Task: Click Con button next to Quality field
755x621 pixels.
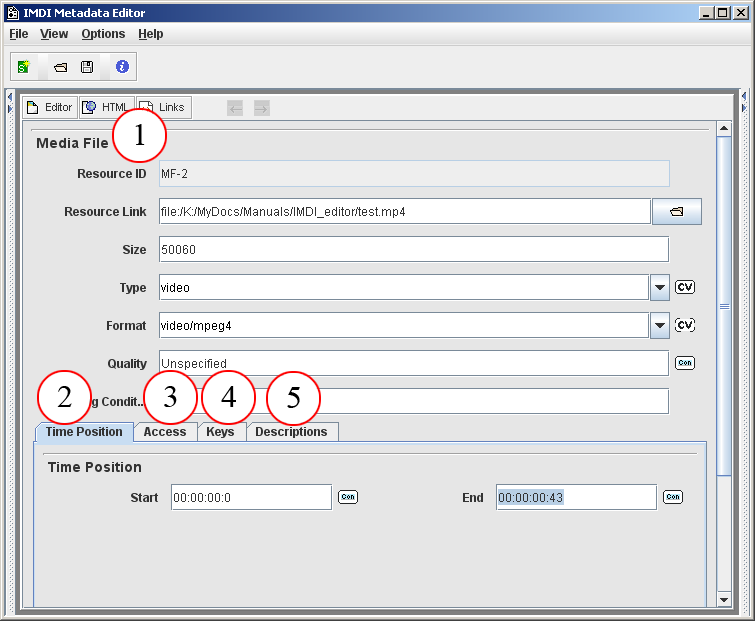Action: click(685, 362)
